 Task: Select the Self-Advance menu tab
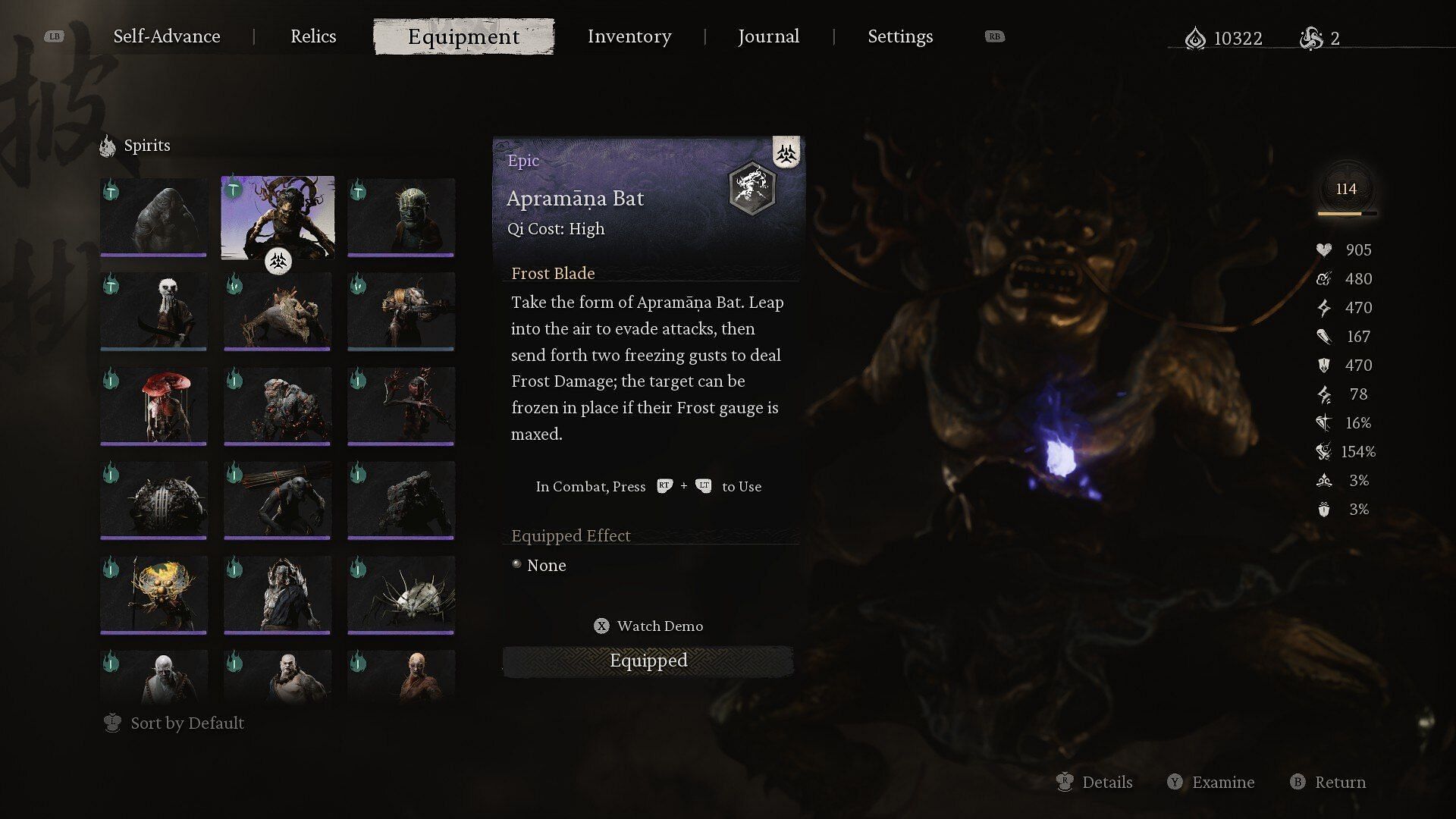[x=166, y=36]
